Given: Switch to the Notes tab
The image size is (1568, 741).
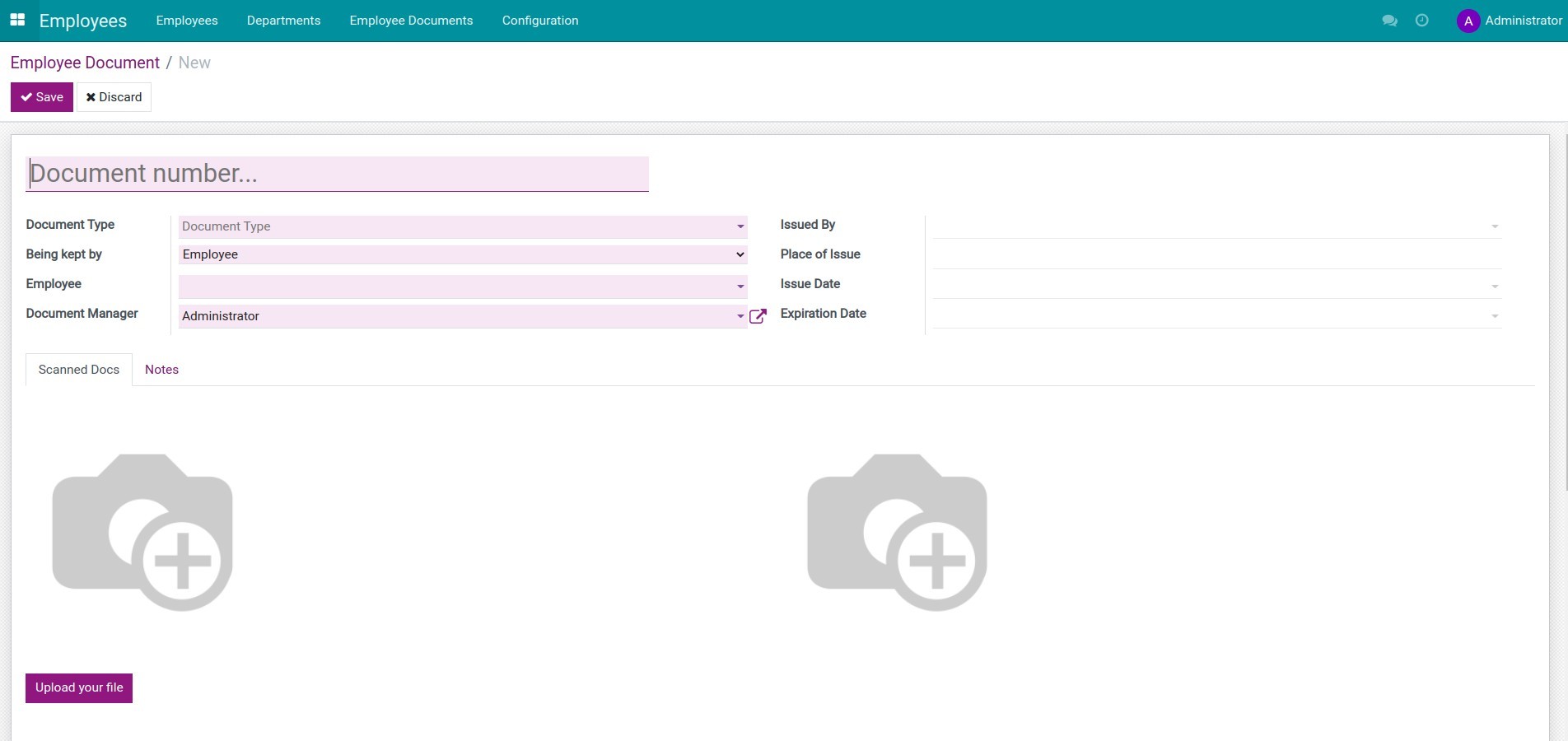Looking at the screenshot, I should coord(161,370).
